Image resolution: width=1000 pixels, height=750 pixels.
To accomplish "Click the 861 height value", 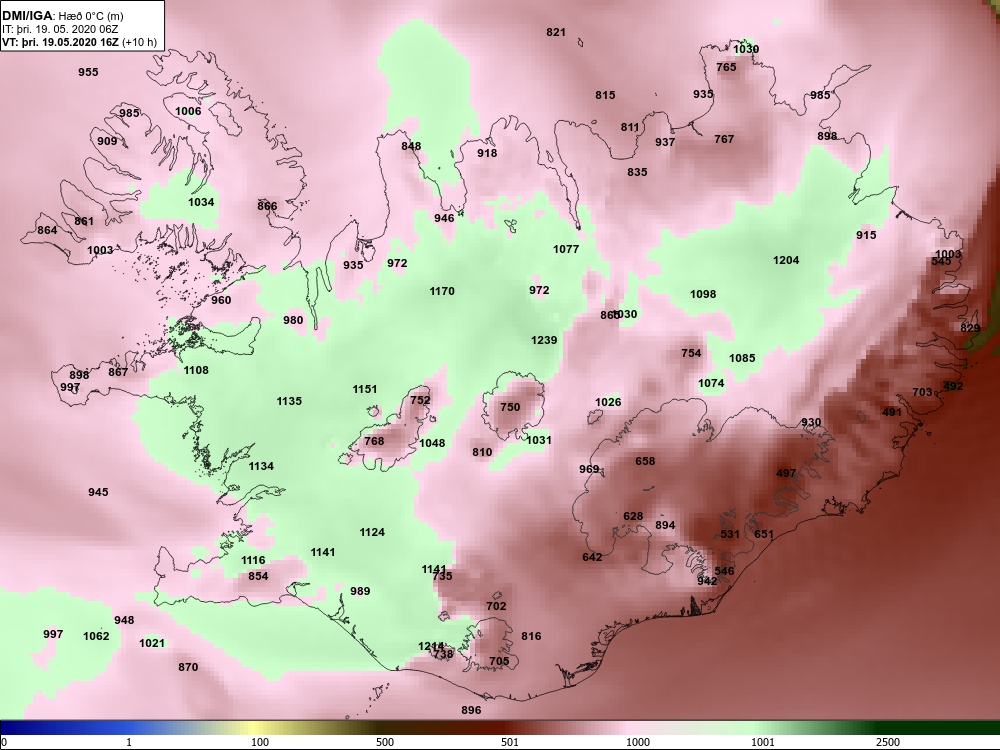I will tap(84, 221).
